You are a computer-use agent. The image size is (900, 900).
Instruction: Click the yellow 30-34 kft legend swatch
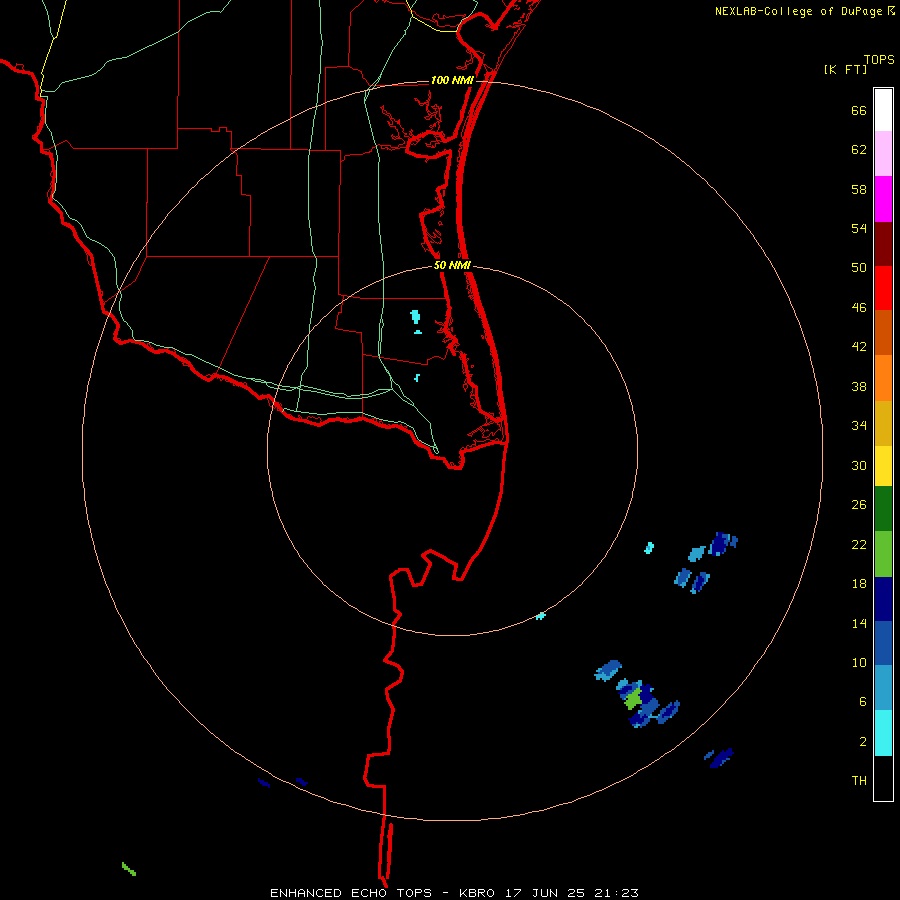pyautogui.click(x=883, y=466)
